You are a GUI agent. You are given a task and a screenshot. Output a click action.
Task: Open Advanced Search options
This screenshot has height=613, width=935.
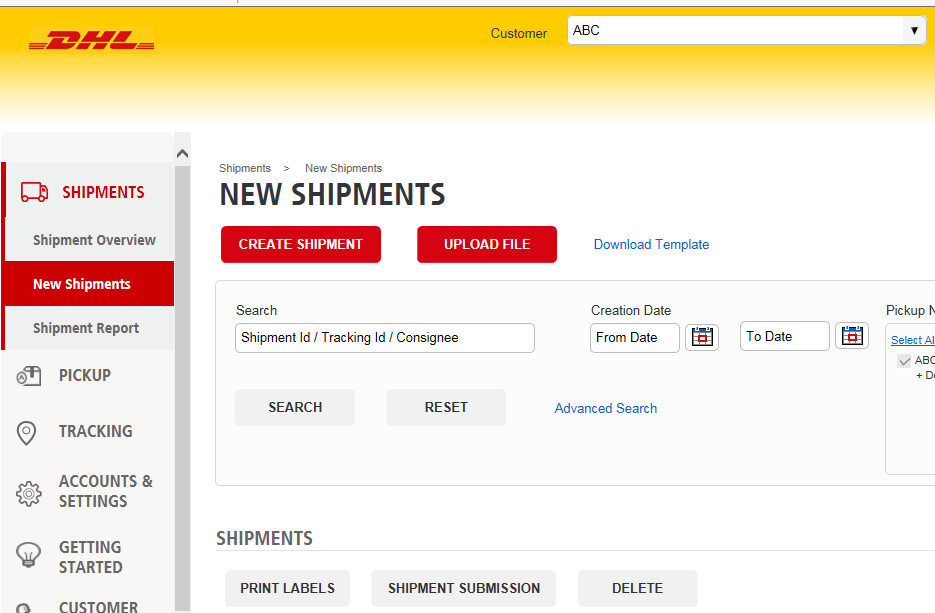605,408
